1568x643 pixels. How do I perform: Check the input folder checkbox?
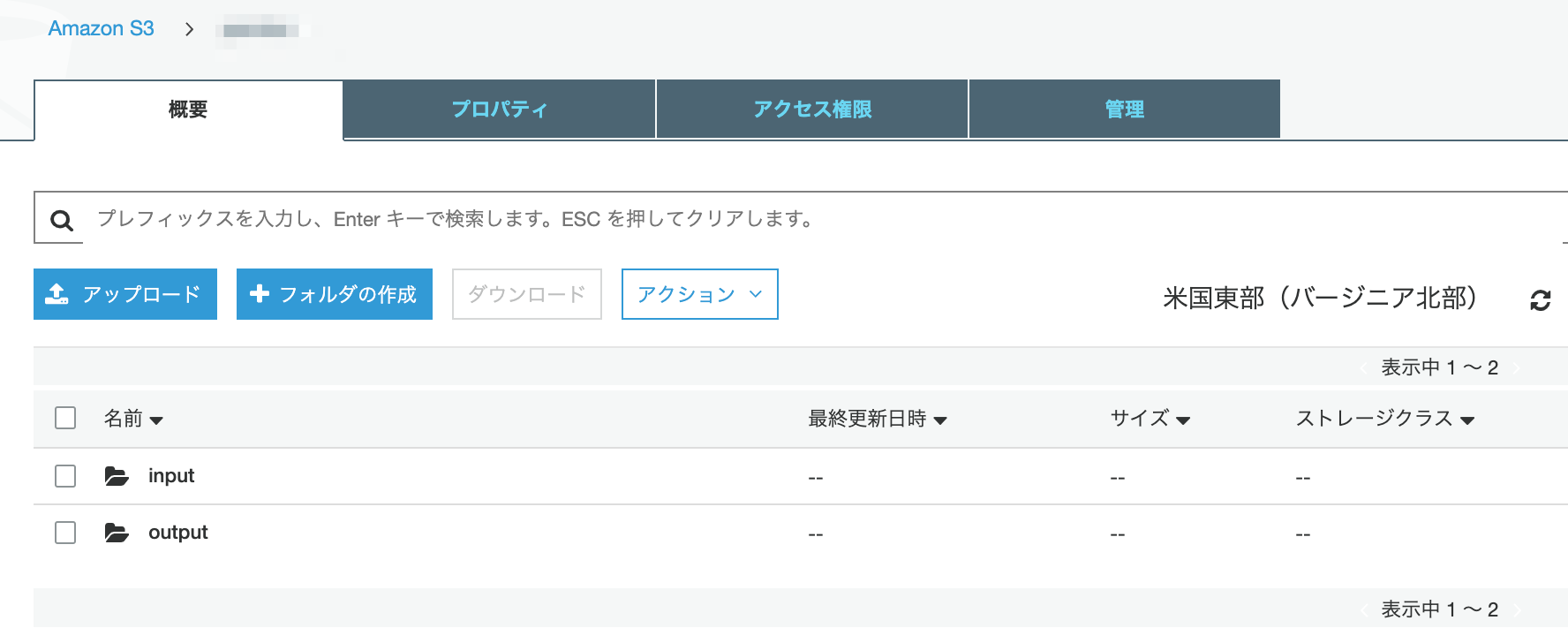coord(65,476)
